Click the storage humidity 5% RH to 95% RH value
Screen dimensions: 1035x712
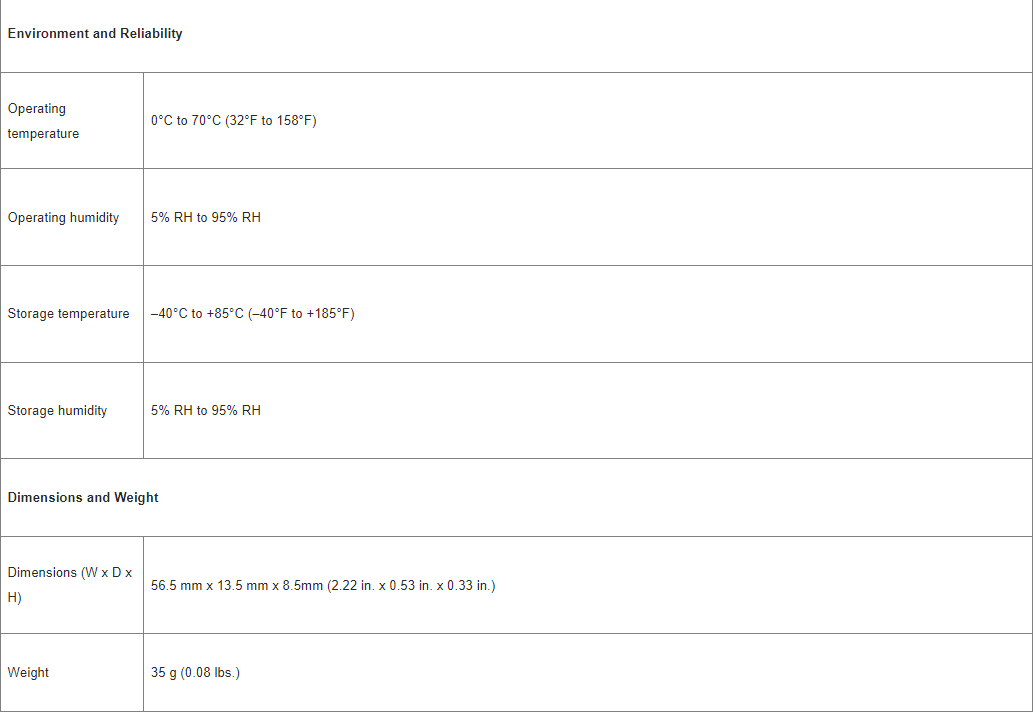[x=206, y=410]
